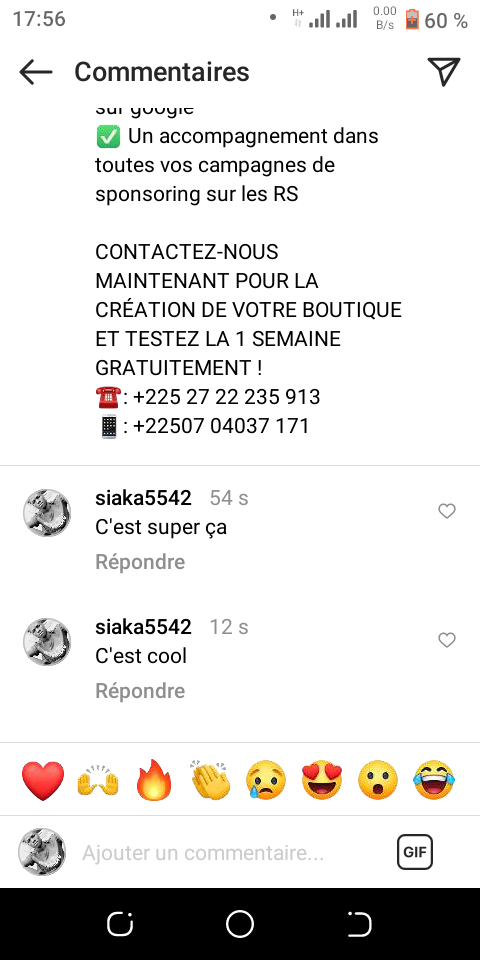Insert the heart-eyes emoji
Screen dimensions: 480x960
(x=322, y=780)
